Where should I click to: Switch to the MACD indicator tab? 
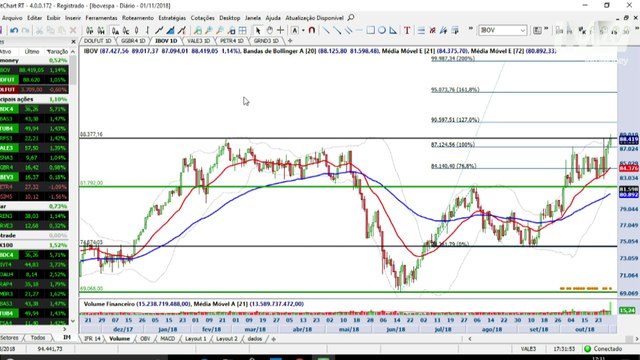point(167,339)
